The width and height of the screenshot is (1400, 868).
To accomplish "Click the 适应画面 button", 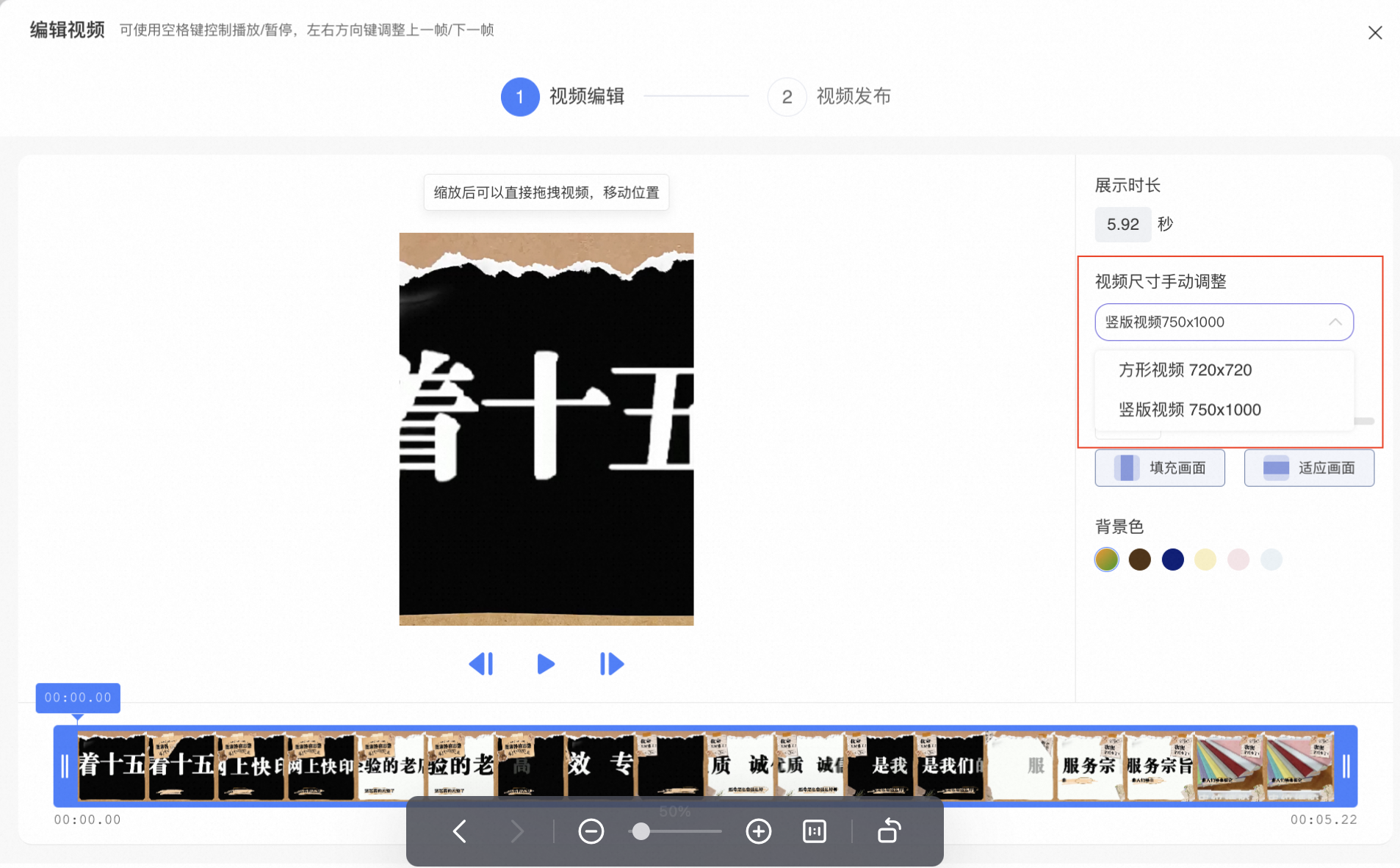I will pos(1309,468).
